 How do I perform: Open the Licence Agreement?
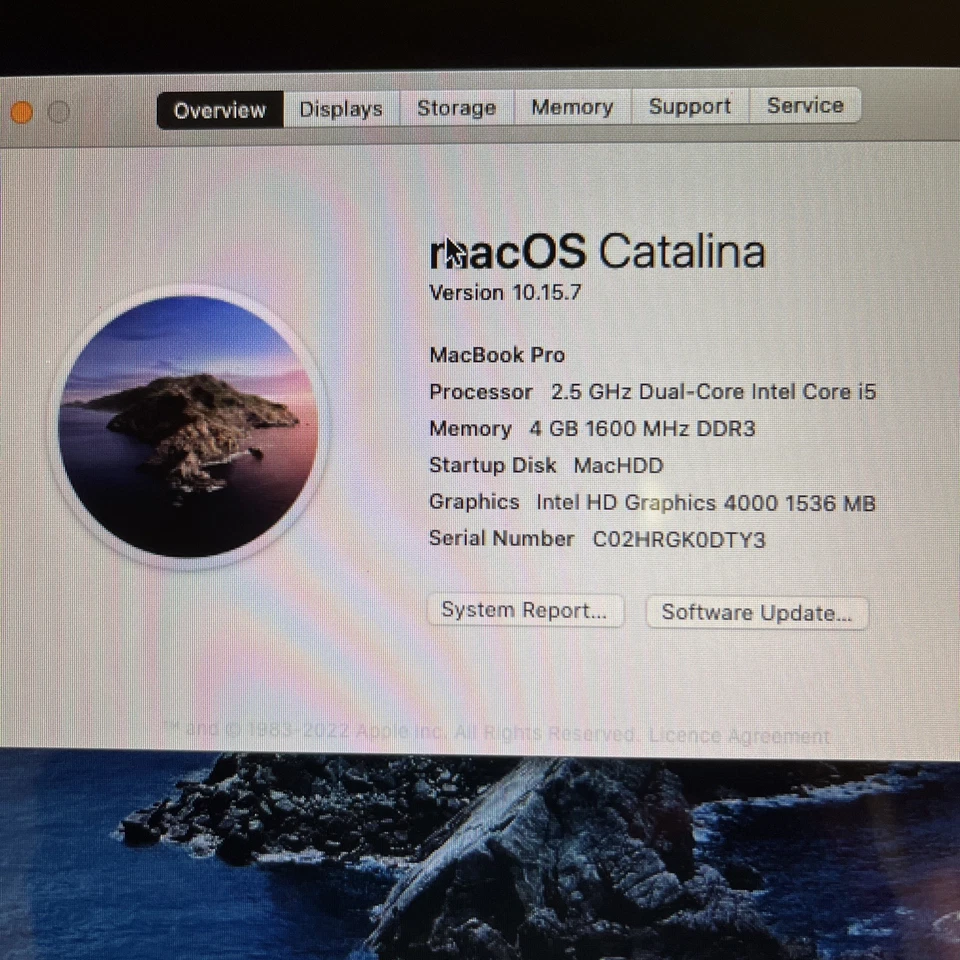coord(739,734)
